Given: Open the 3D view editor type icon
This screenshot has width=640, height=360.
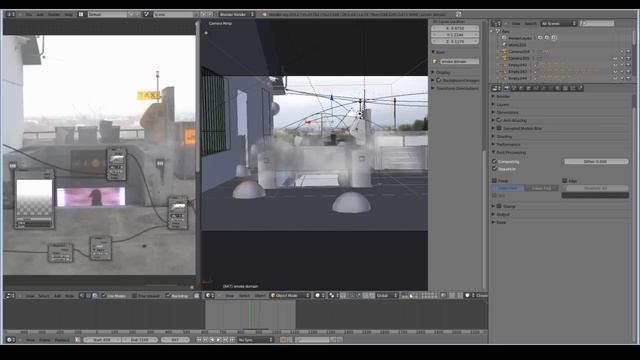Looking at the screenshot, I should [x=209, y=296].
